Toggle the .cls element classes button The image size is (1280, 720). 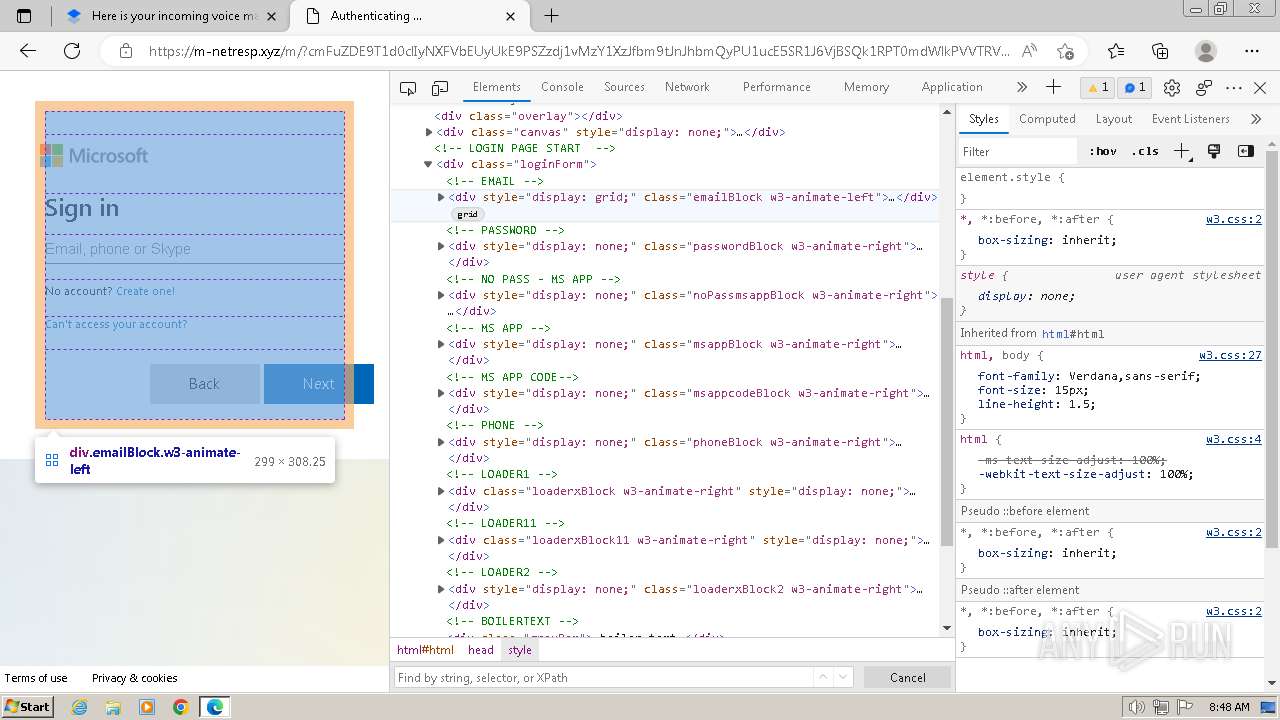(1146, 152)
